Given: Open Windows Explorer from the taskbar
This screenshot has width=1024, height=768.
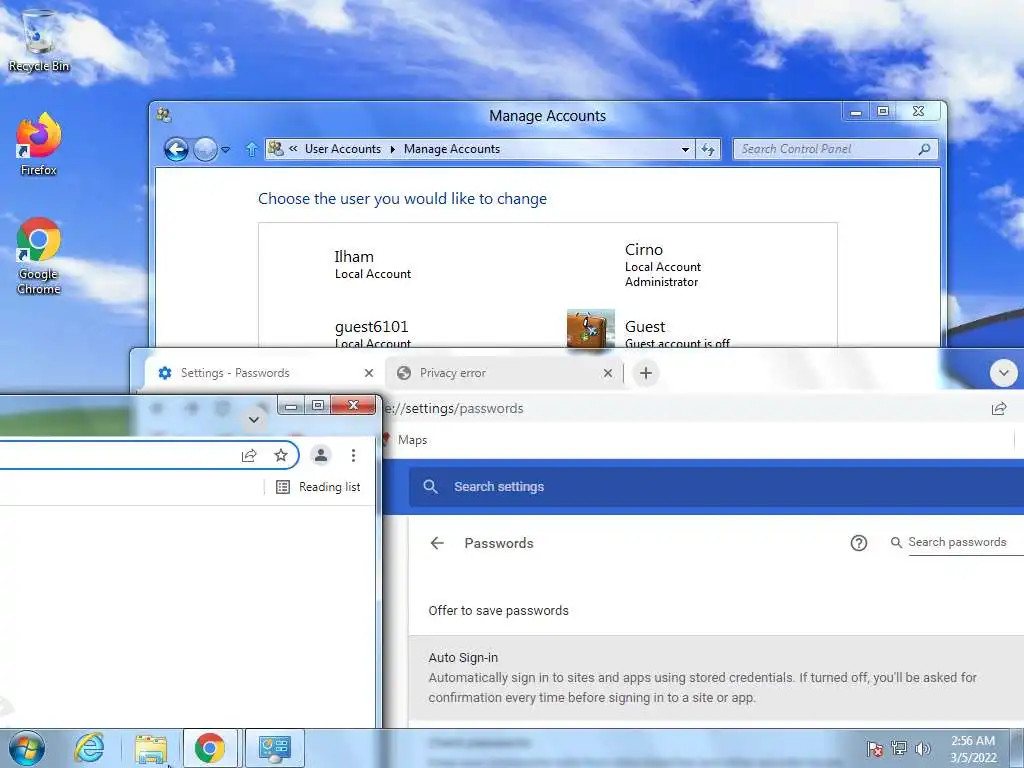Looking at the screenshot, I should click(x=151, y=748).
